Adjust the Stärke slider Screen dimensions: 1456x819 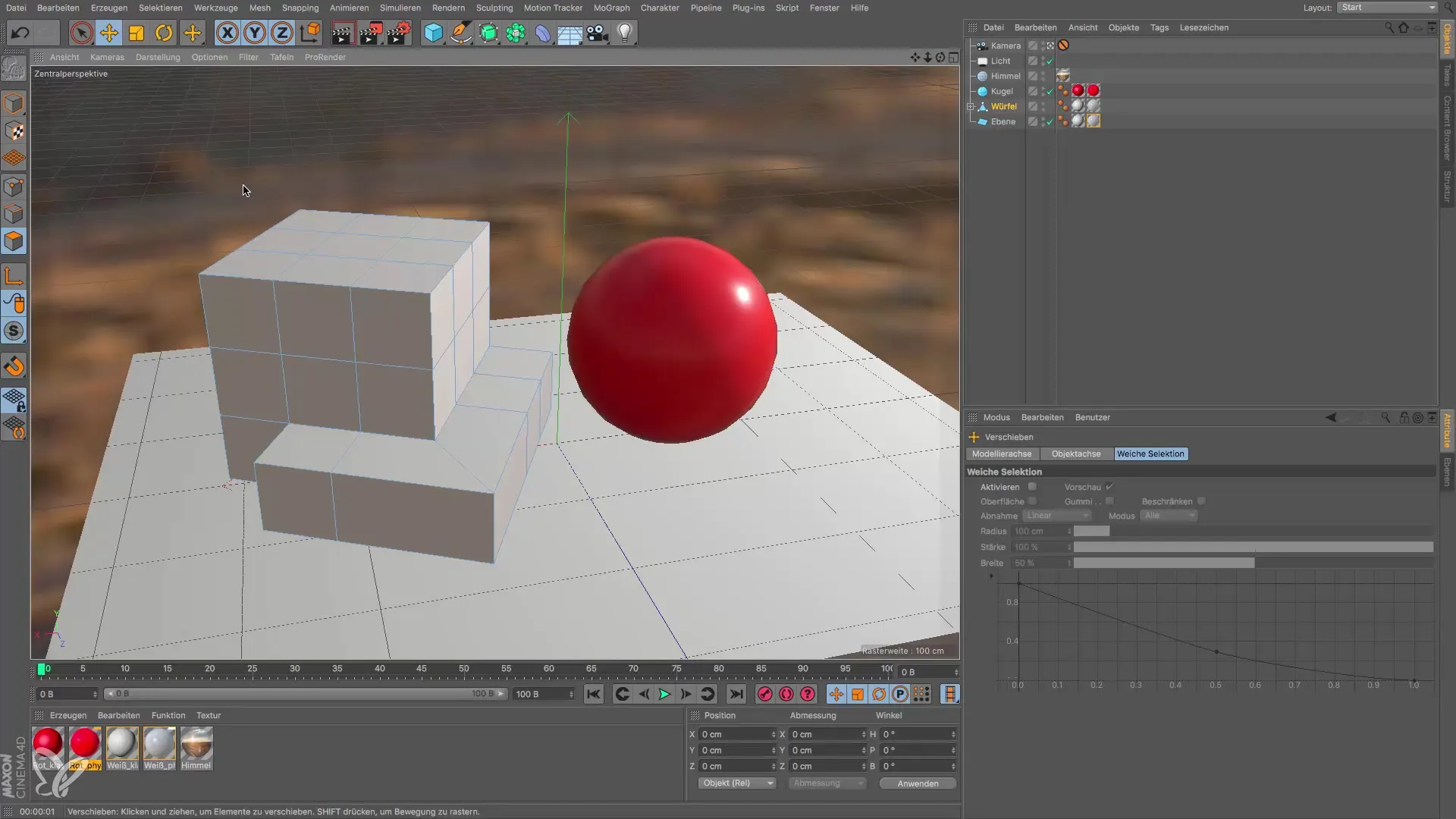pos(1253,547)
